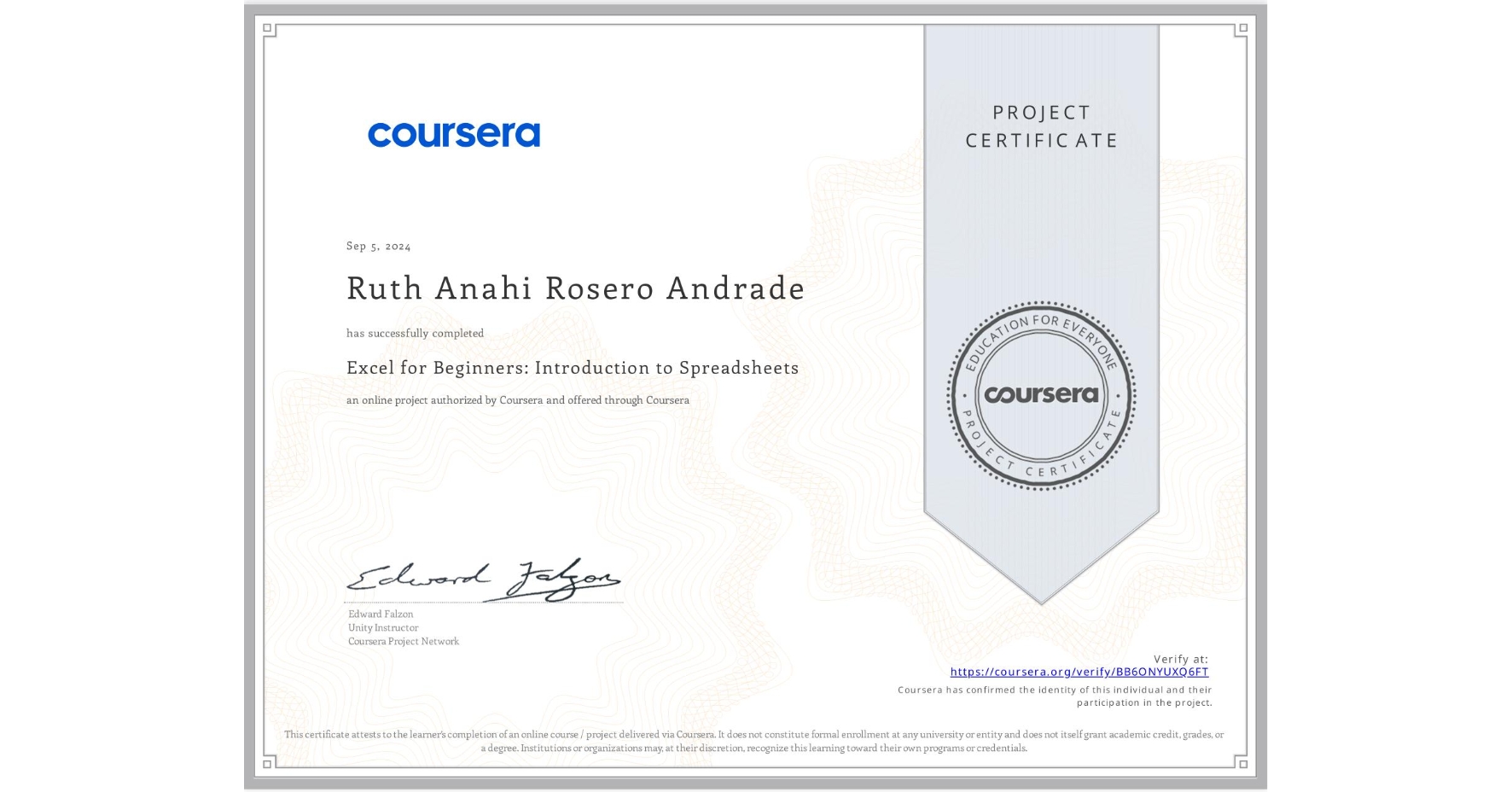Image resolution: width=1512 pixels, height=792 pixels.
Task: Click the handwritten Edward Falzon signature
Action: click(483, 579)
